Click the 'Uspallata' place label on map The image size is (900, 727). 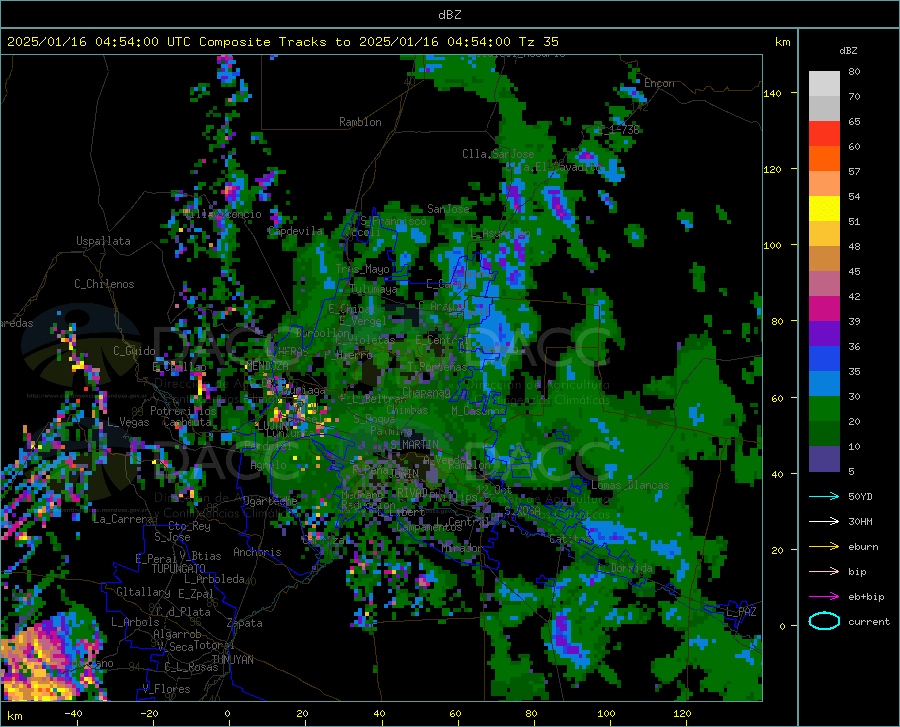103,241
